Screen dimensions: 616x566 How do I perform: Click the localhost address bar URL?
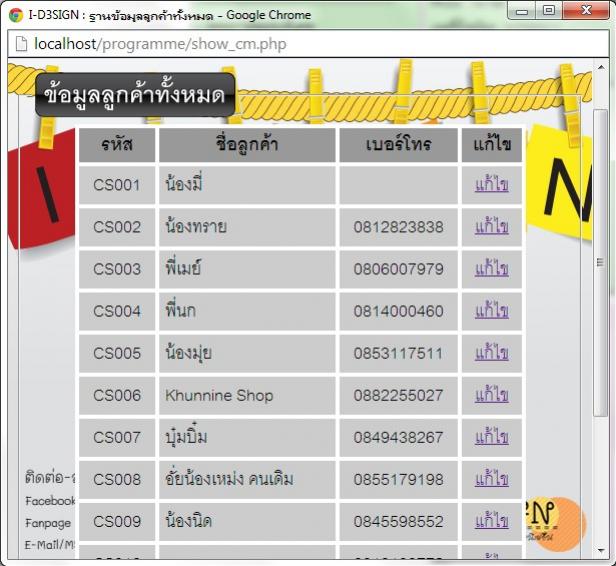[x=160, y=44]
